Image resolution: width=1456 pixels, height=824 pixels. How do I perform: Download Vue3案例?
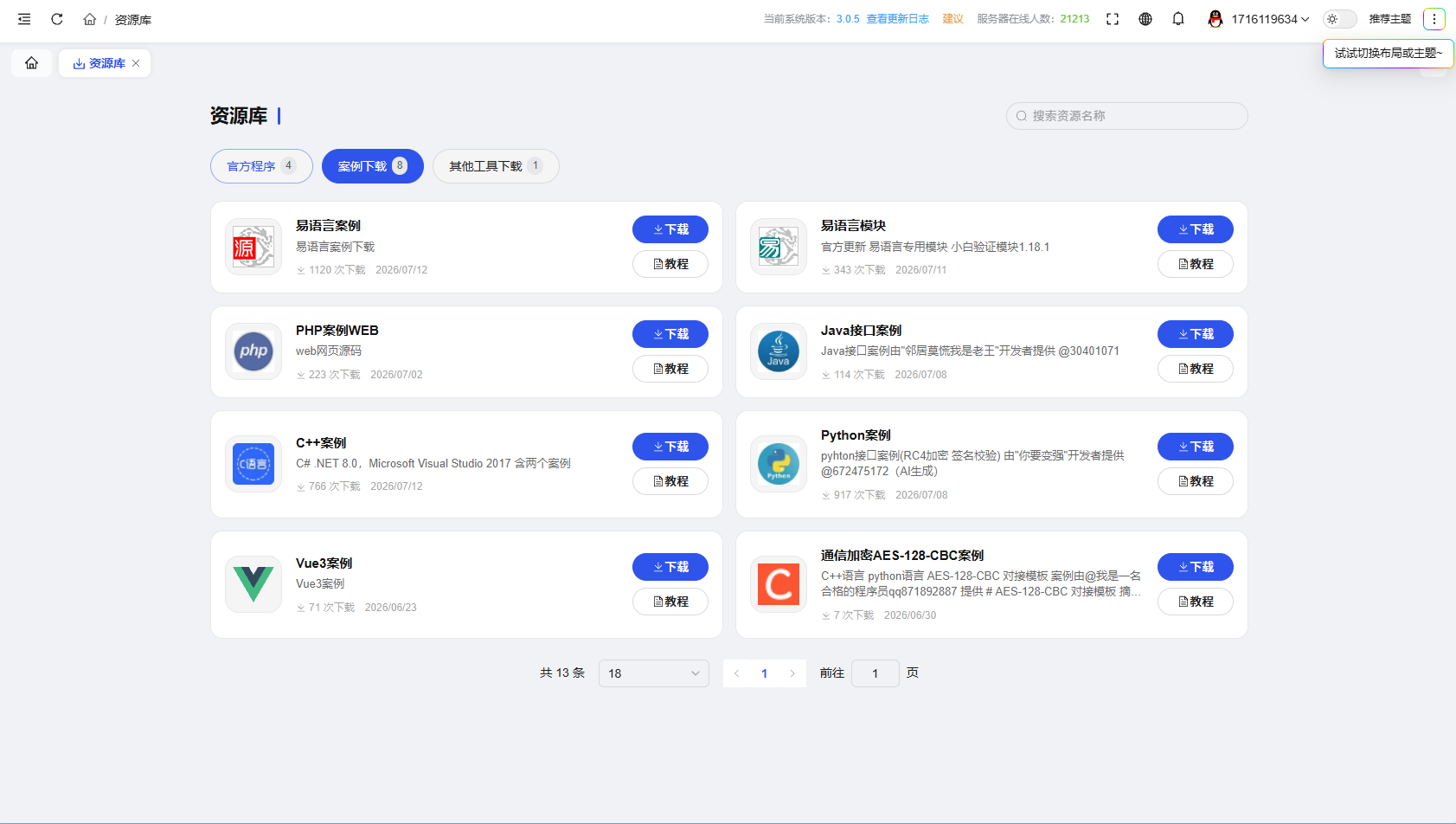point(670,567)
